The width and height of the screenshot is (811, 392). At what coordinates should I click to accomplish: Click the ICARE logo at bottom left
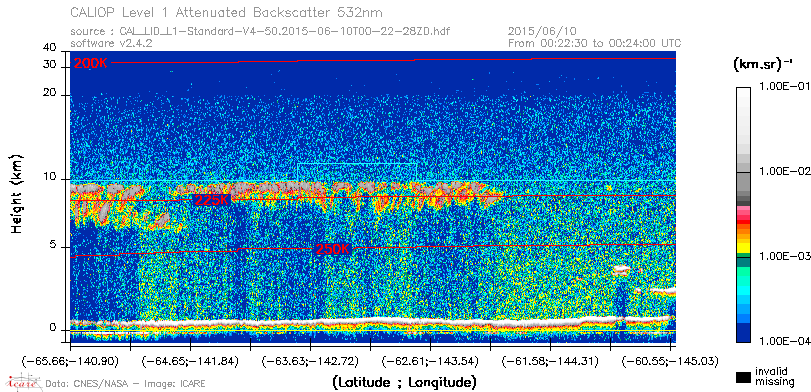22,383
